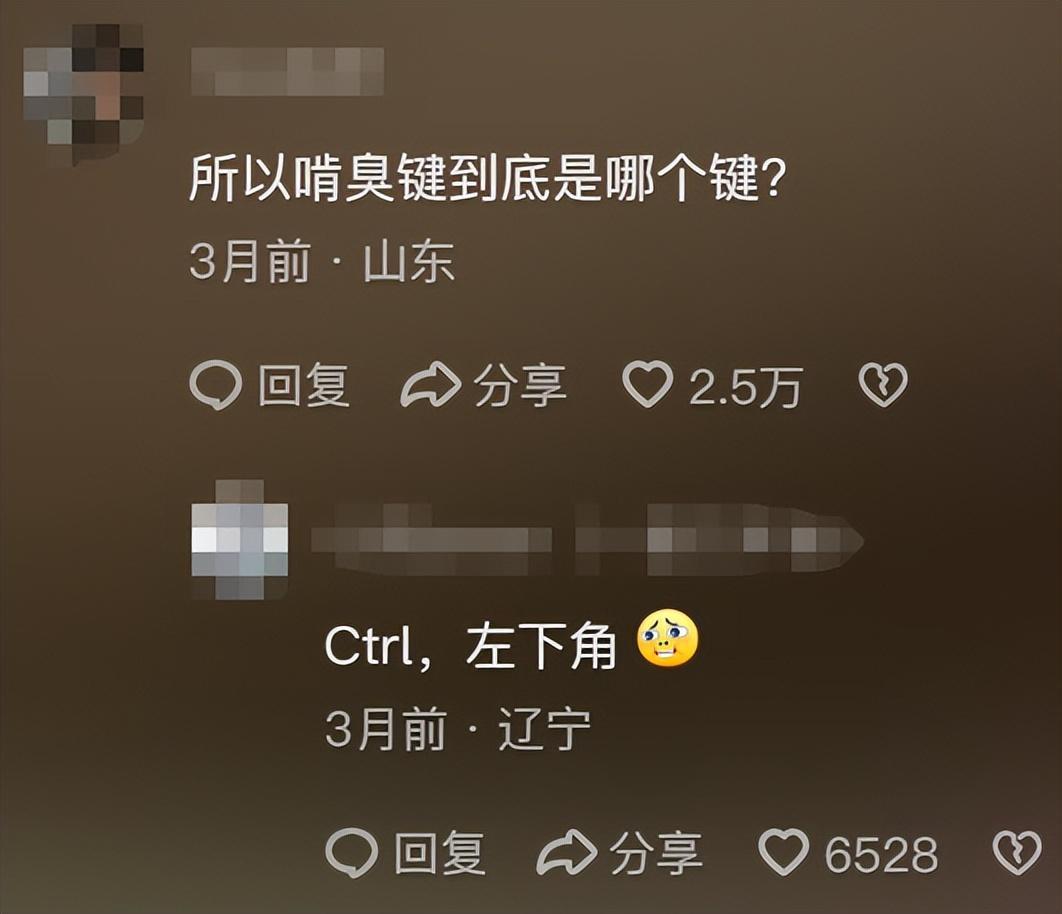Select comment text 所以啃臭键到底是哪个键
Screen dimensions: 1062x914
tap(487, 179)
